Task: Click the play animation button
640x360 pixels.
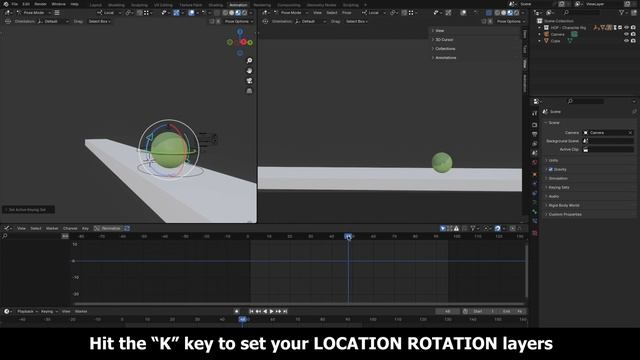Action: point(271,311)
